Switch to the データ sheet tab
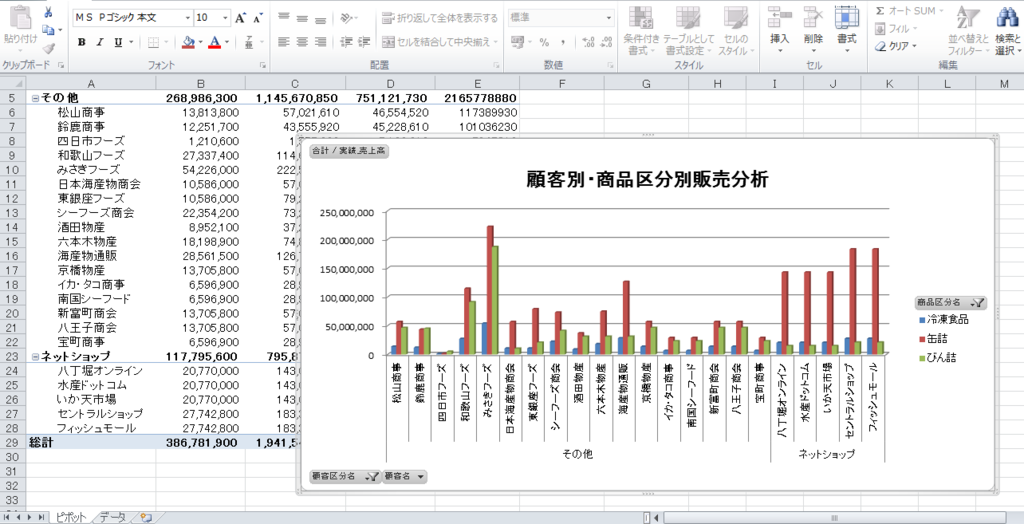The image size is (1024, 524). 112,517
